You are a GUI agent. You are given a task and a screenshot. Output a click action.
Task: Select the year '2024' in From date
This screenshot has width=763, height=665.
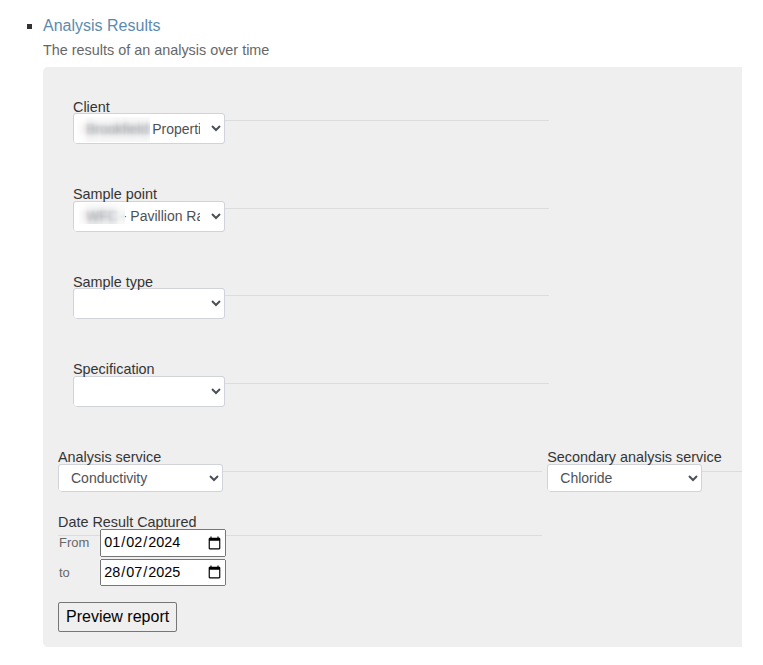coord(163,543)
